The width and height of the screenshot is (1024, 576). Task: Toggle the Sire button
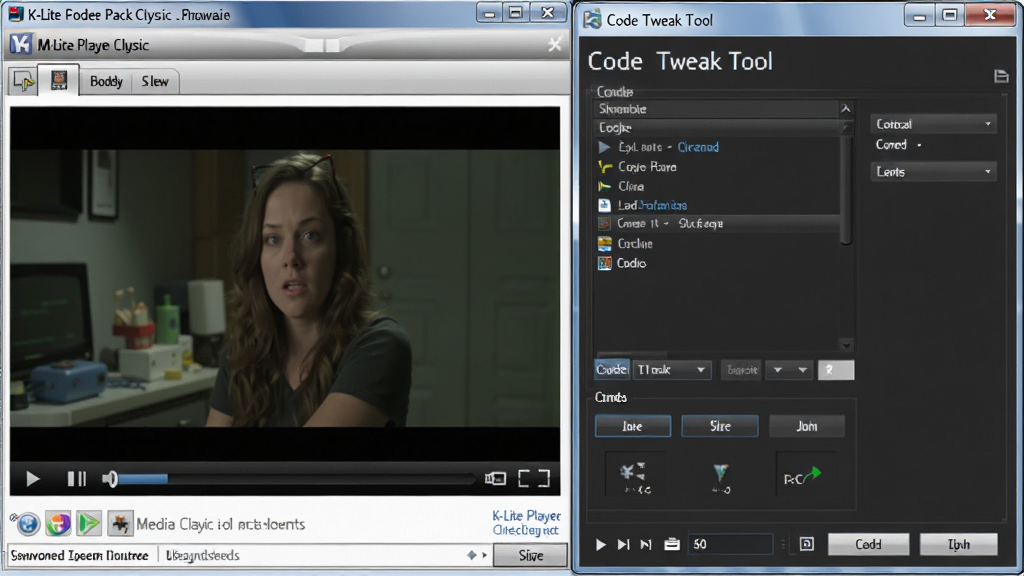[x=720, y=426]
